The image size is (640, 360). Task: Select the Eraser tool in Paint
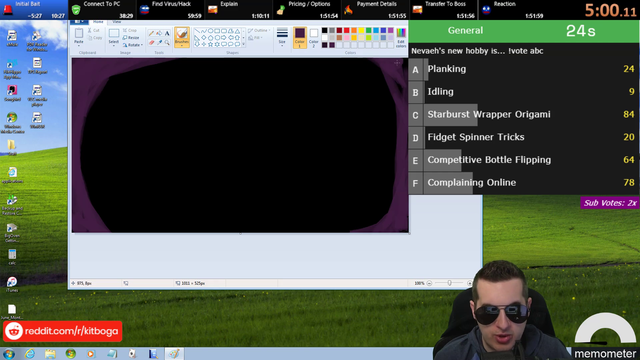click(151, 42)
